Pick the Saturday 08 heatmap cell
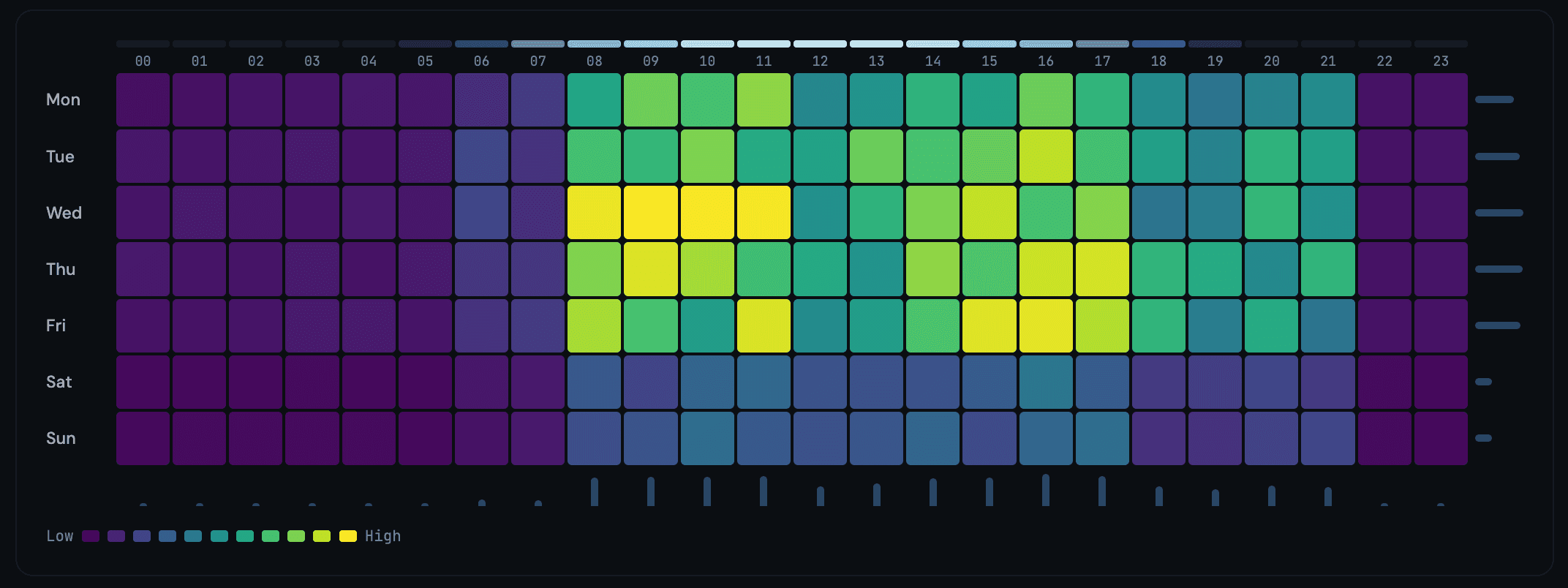 pos(595,382)
